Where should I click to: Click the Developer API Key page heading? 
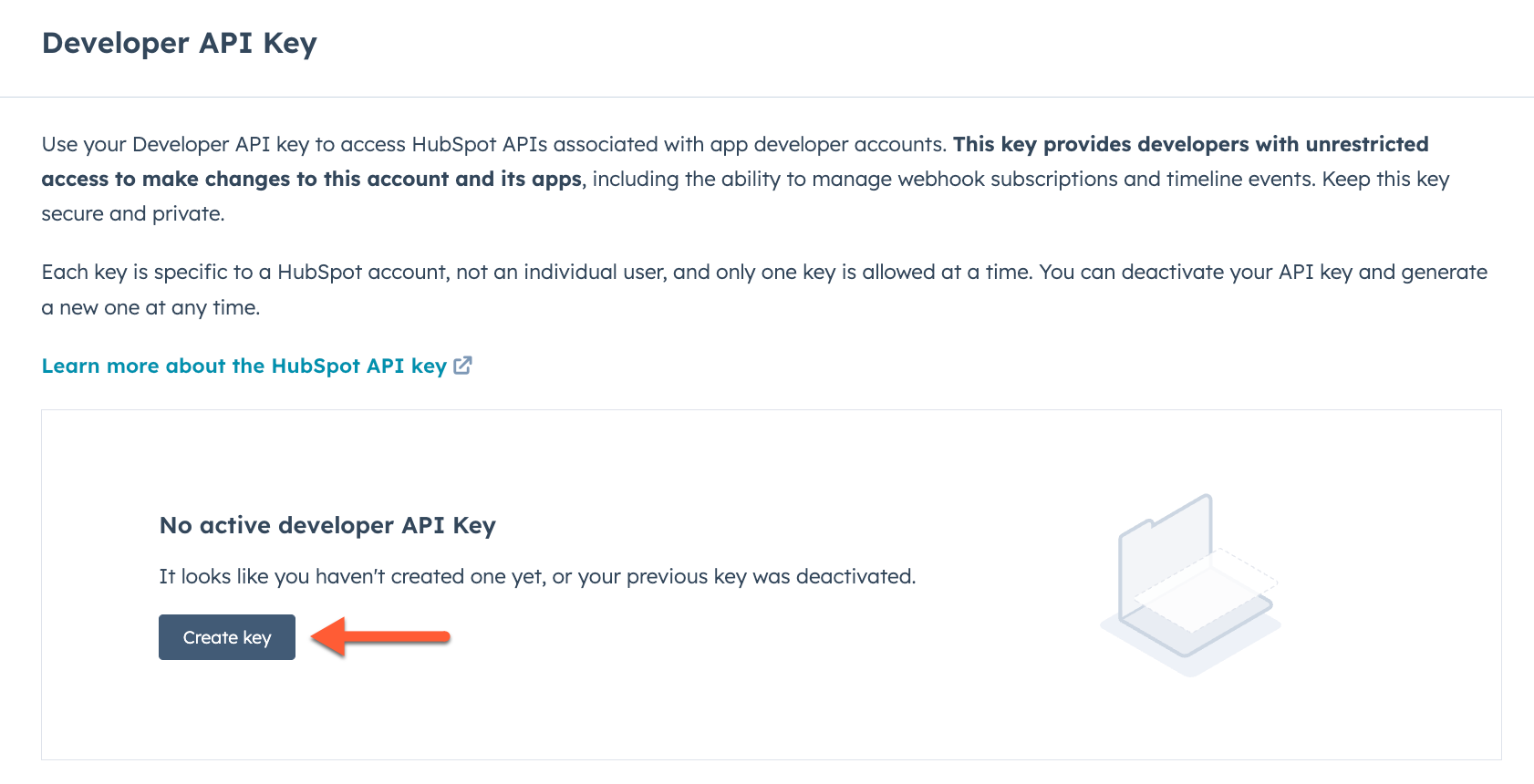(x=180, y=43)
